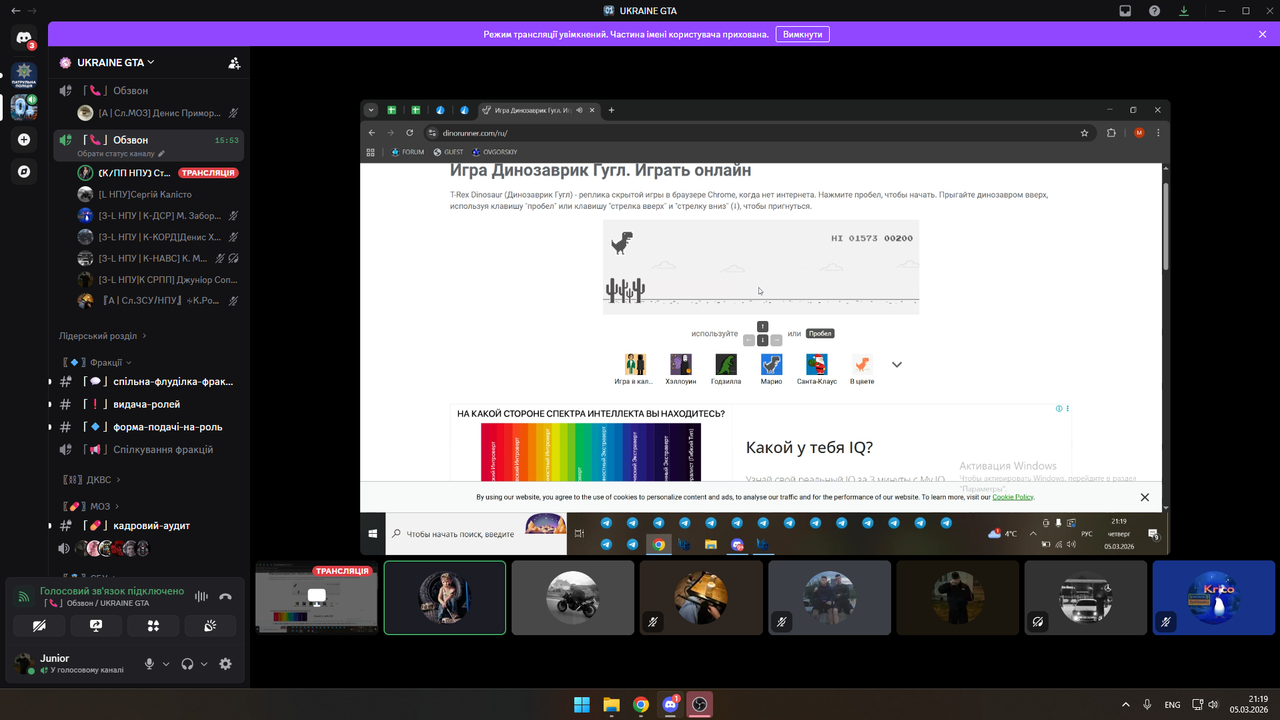Viewport: 1280px width, 720px height.
Task: Open the Патрульна поліція server icon
Action: point(24,73)
